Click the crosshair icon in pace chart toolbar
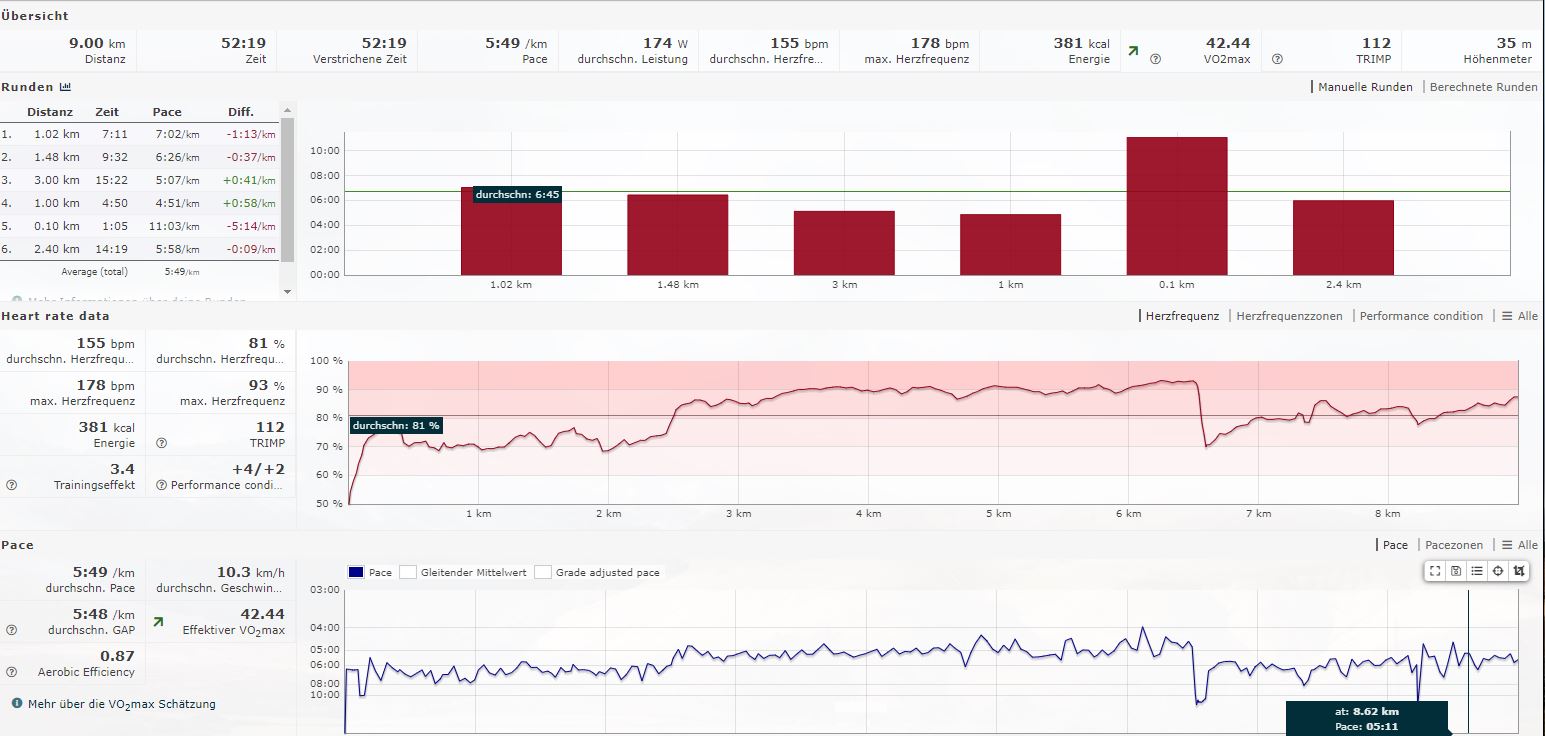 click(x=1498, y=571)
